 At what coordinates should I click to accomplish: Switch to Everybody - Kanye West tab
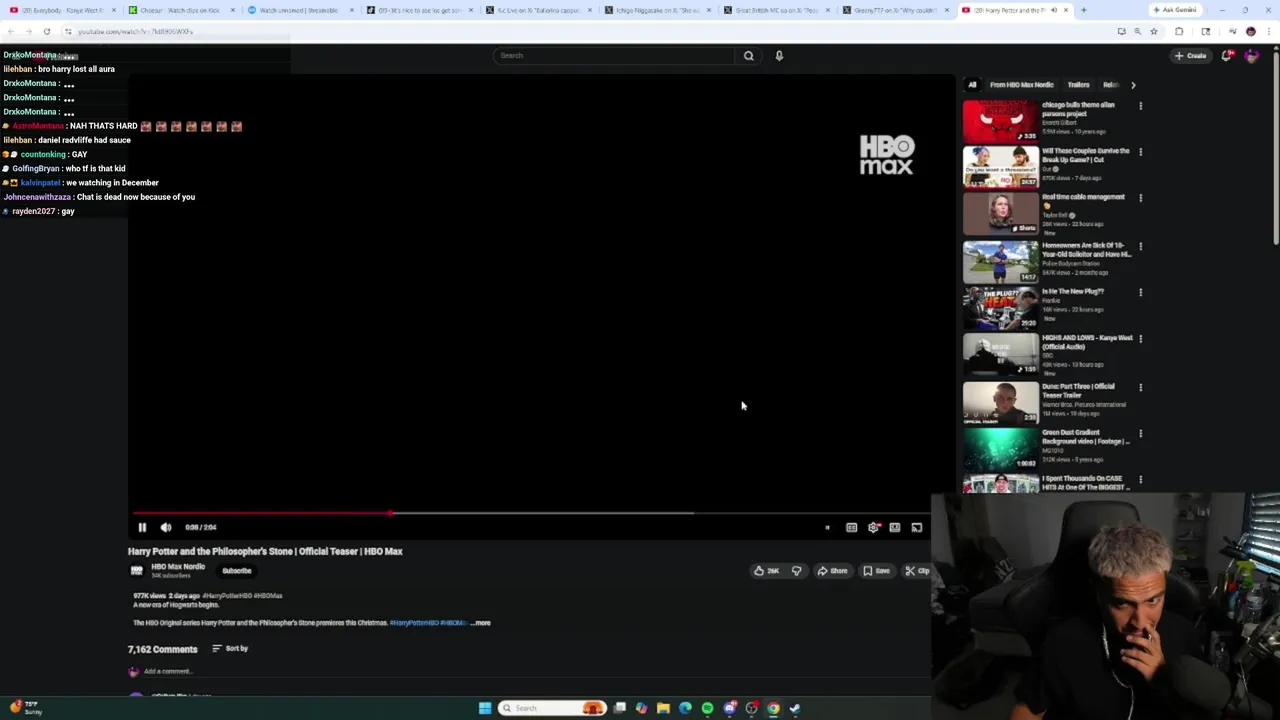point(62,10)
